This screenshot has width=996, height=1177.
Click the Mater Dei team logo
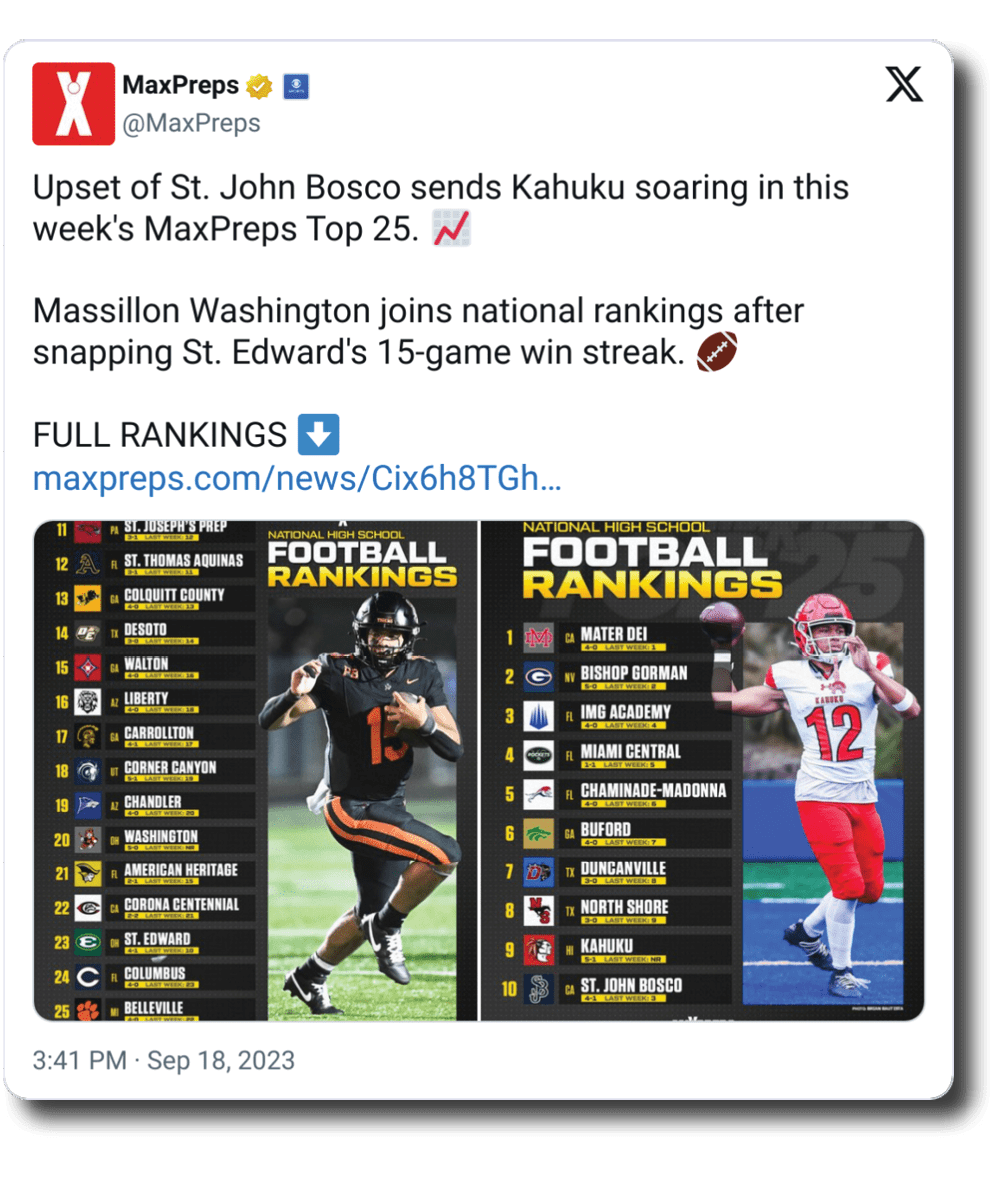coord(538,638)
